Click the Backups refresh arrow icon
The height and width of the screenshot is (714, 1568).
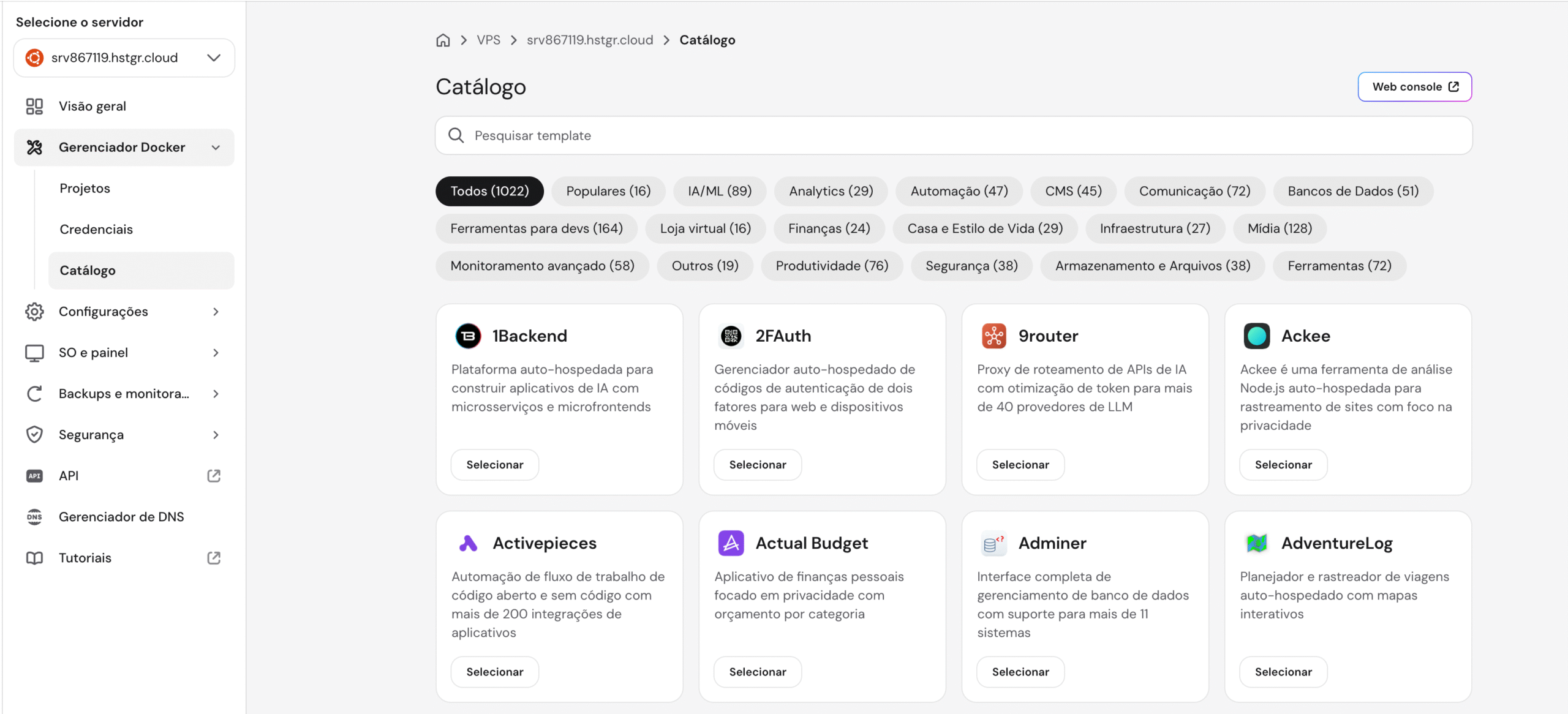(x=34, y=394)
